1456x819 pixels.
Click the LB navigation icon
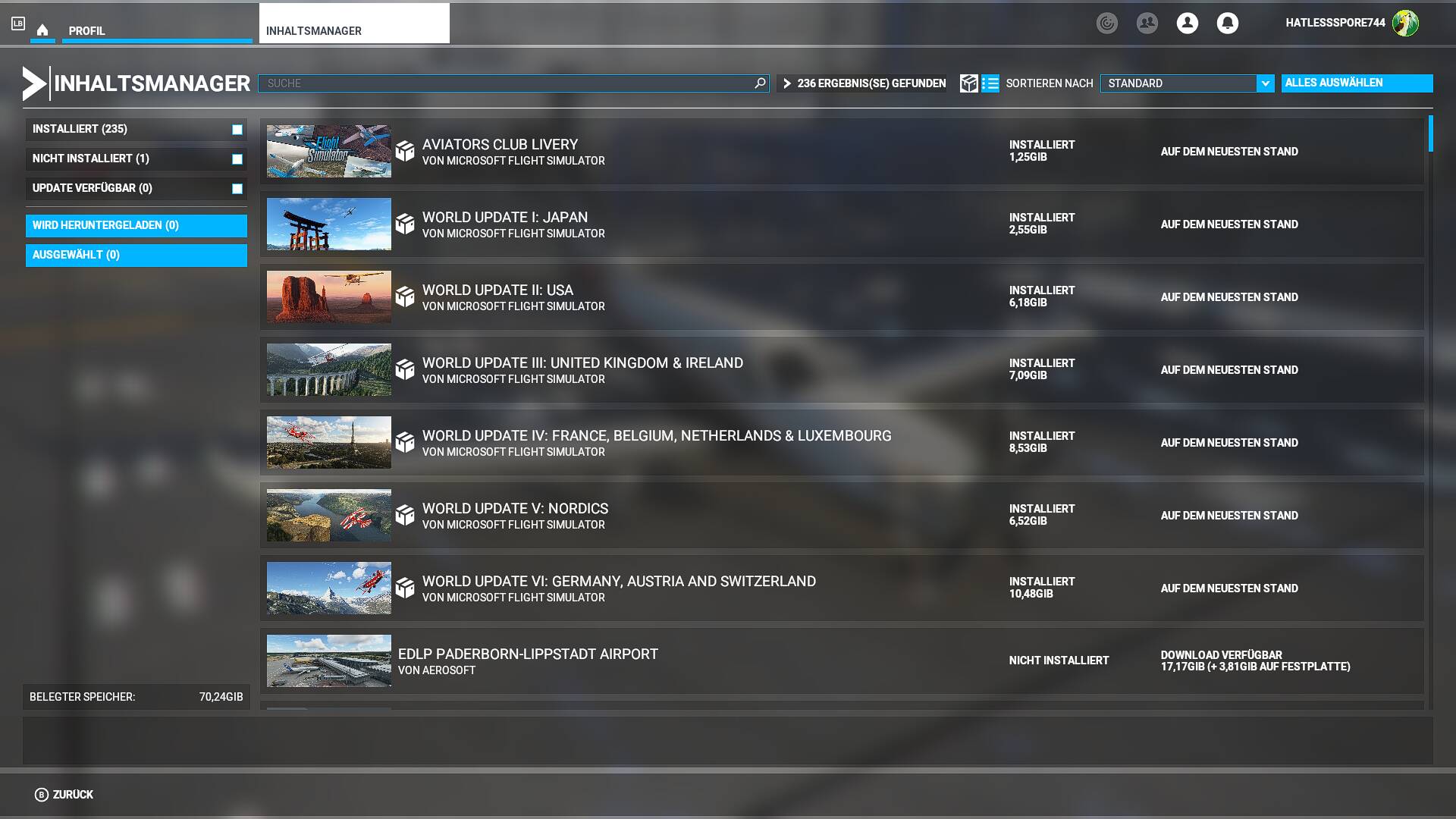click(18, 24)
